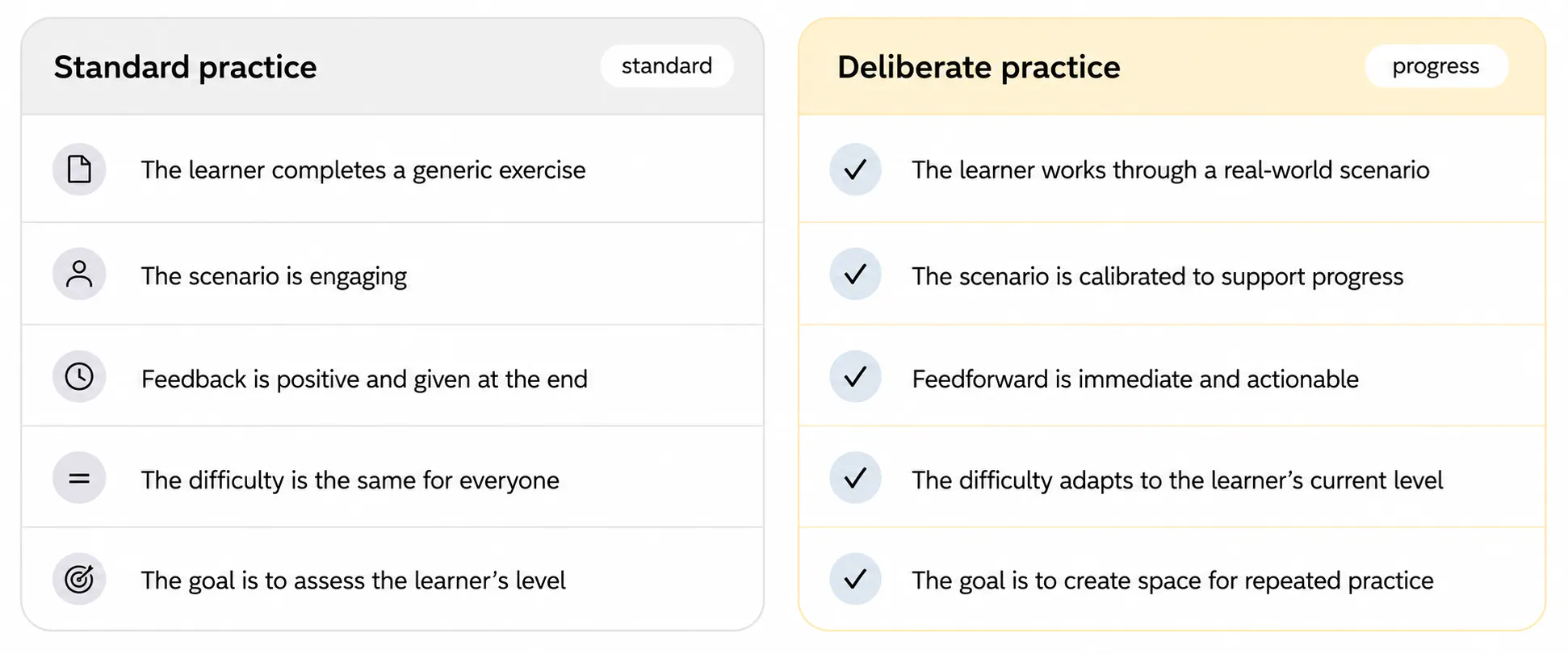The width and height of the screenshot is (1568, 654).
Task: Select the 'progress' pill badge
Action: [x=1436, y=66]
